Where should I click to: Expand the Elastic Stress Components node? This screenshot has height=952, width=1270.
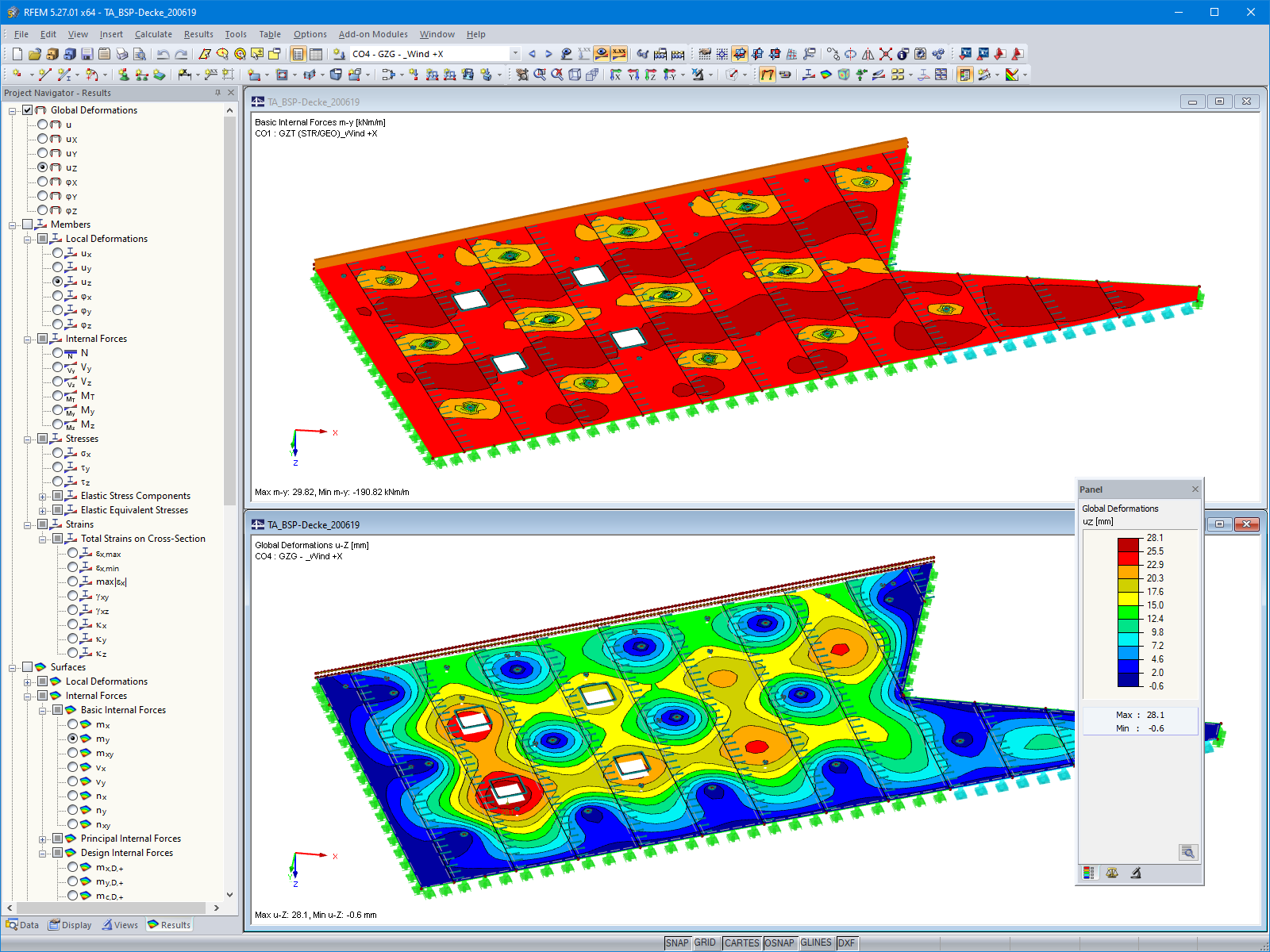click(x=44, y=496)
